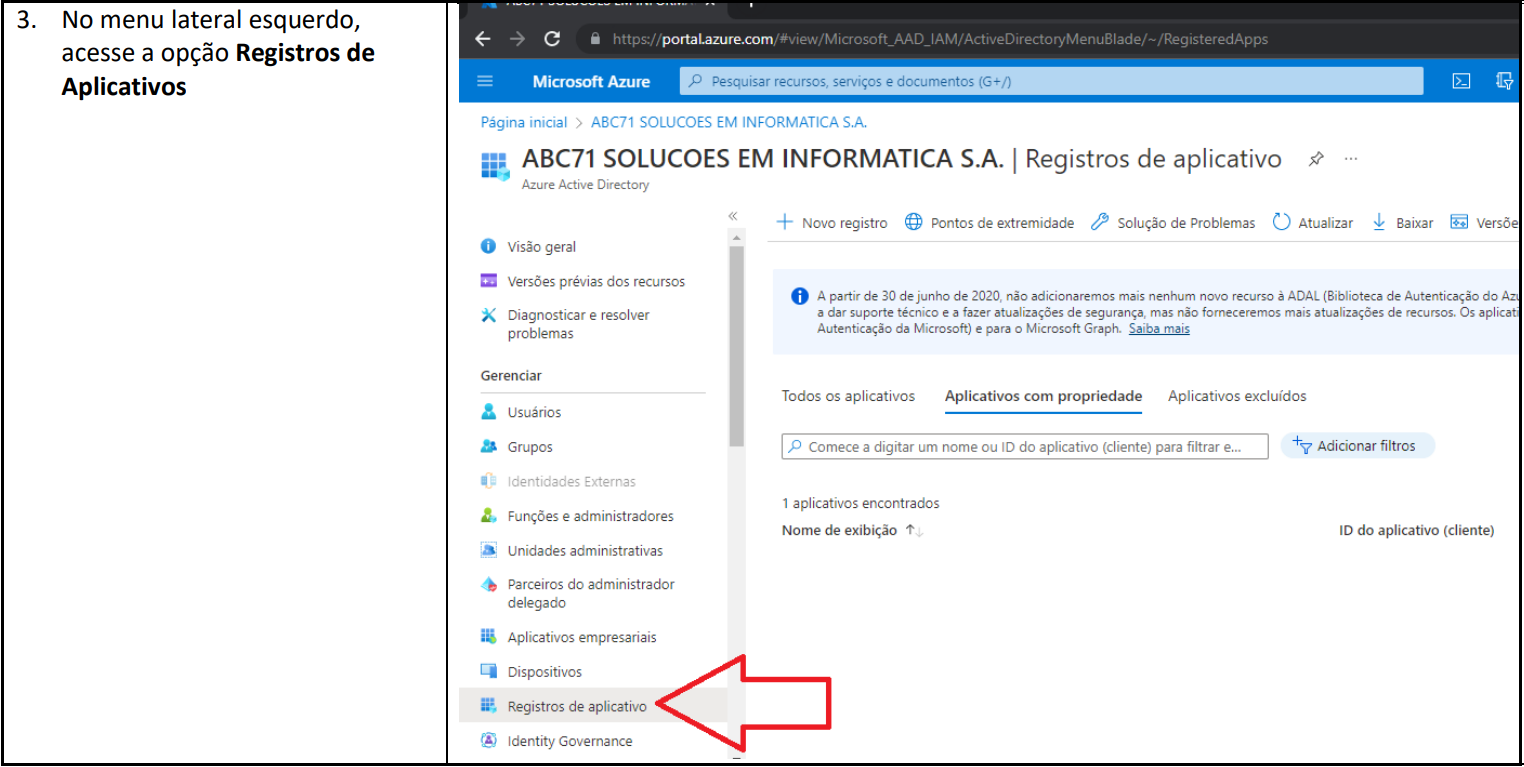This screenshot has width=1524, height=767.
Task: Click '1 aplicativos encontrados' text
Action: click(861, 503)
